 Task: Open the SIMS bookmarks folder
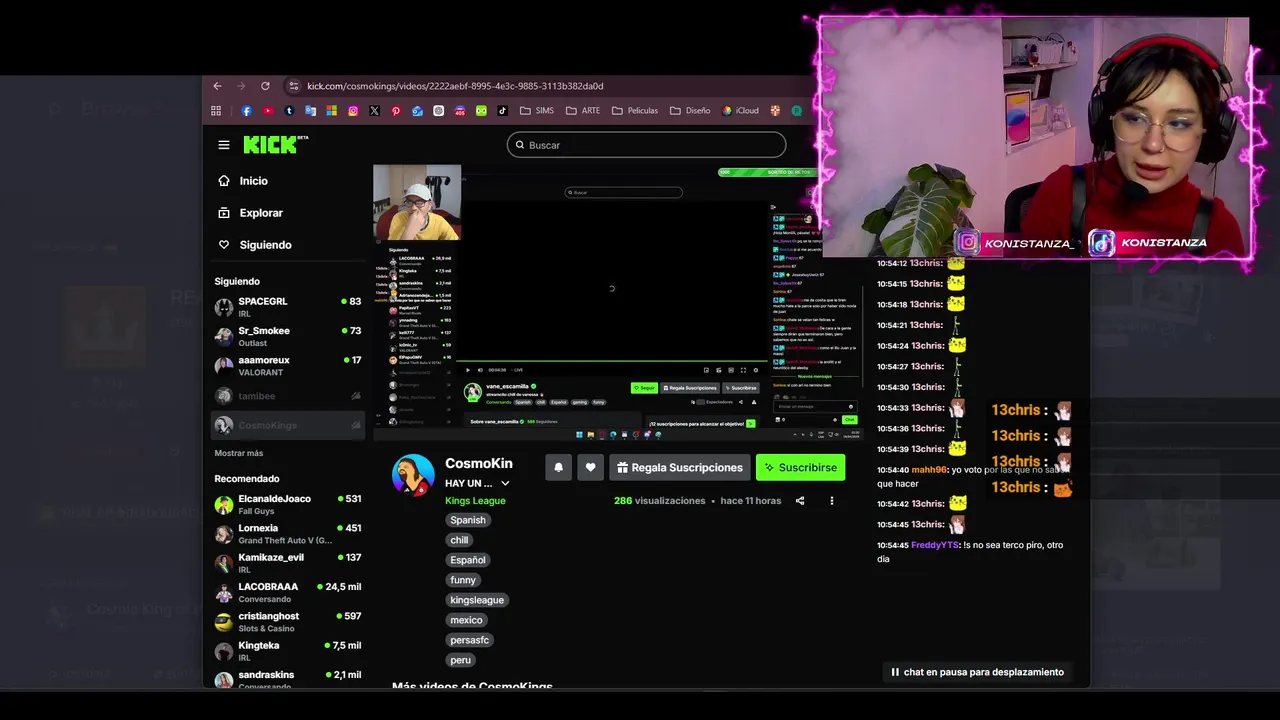[x=535, y=111]
